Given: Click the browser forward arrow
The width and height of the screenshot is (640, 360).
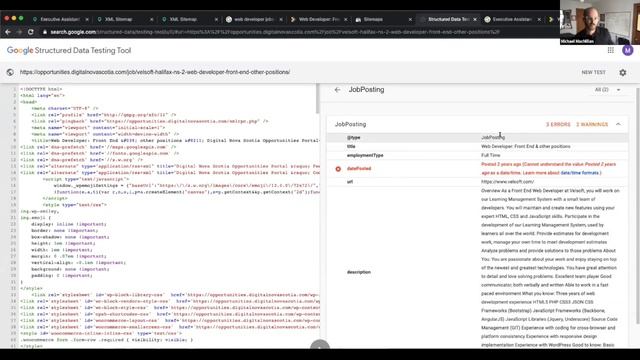Looking at the screenshot, I should [x=19, y=32].
